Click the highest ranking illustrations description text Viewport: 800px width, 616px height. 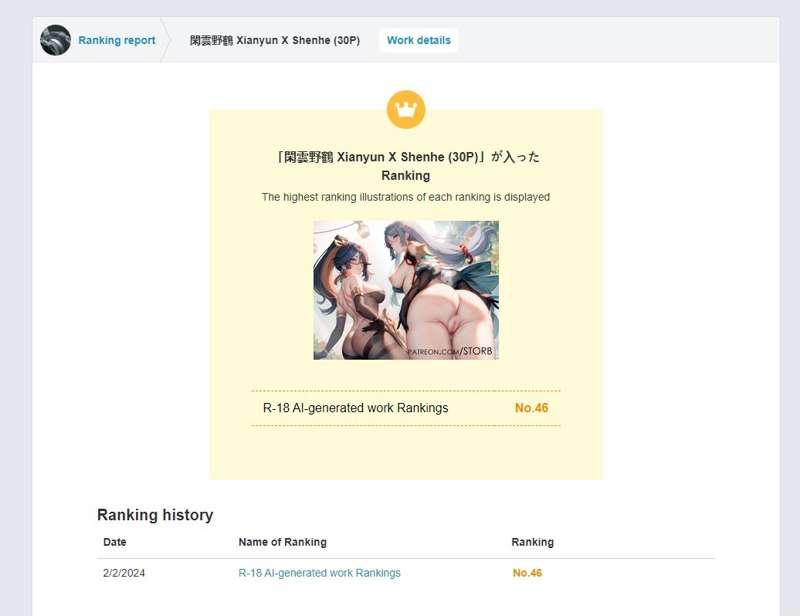click(x=406, y=197)
